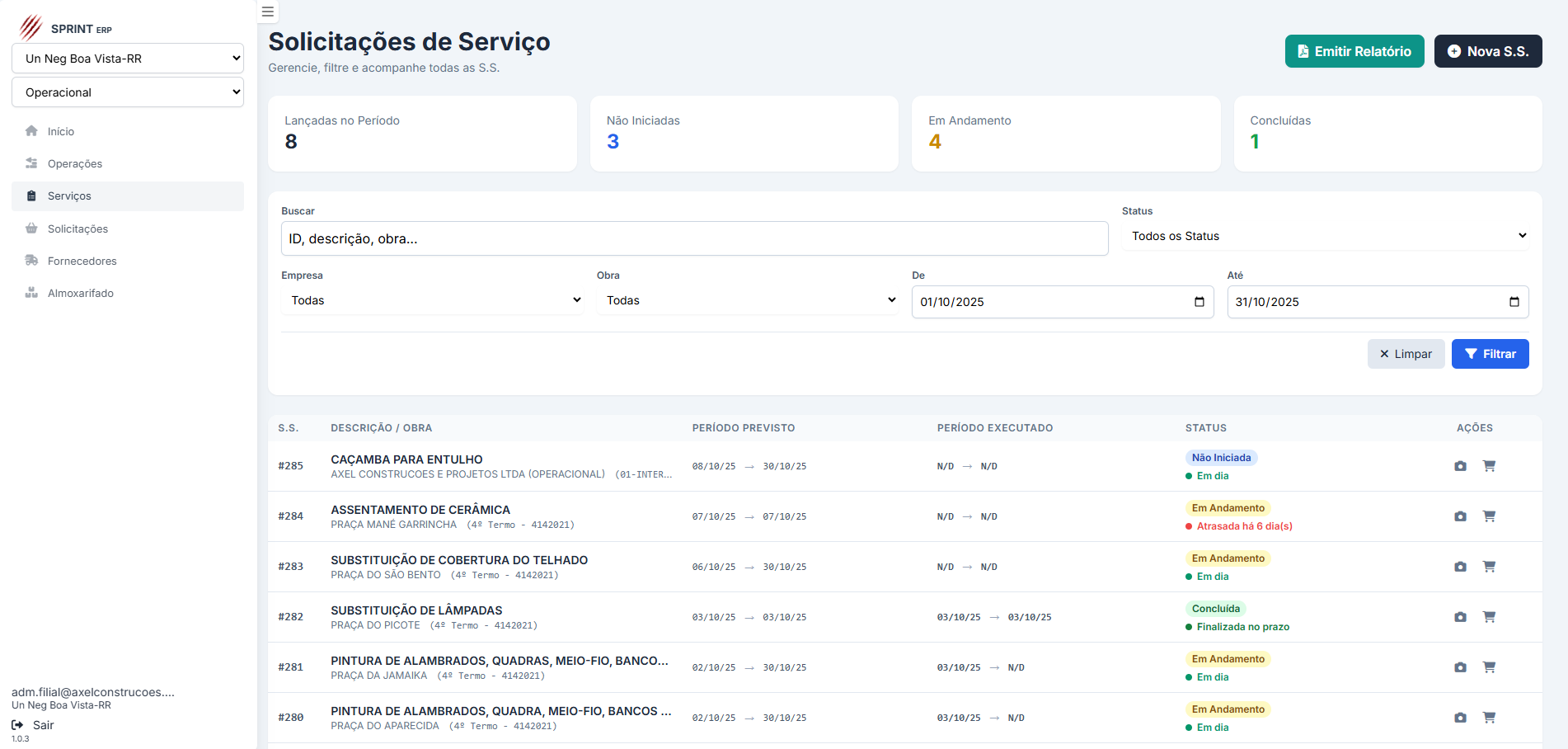Go to Operações in the sidebar
This screenshot has height=749, width=1568.
75,164
